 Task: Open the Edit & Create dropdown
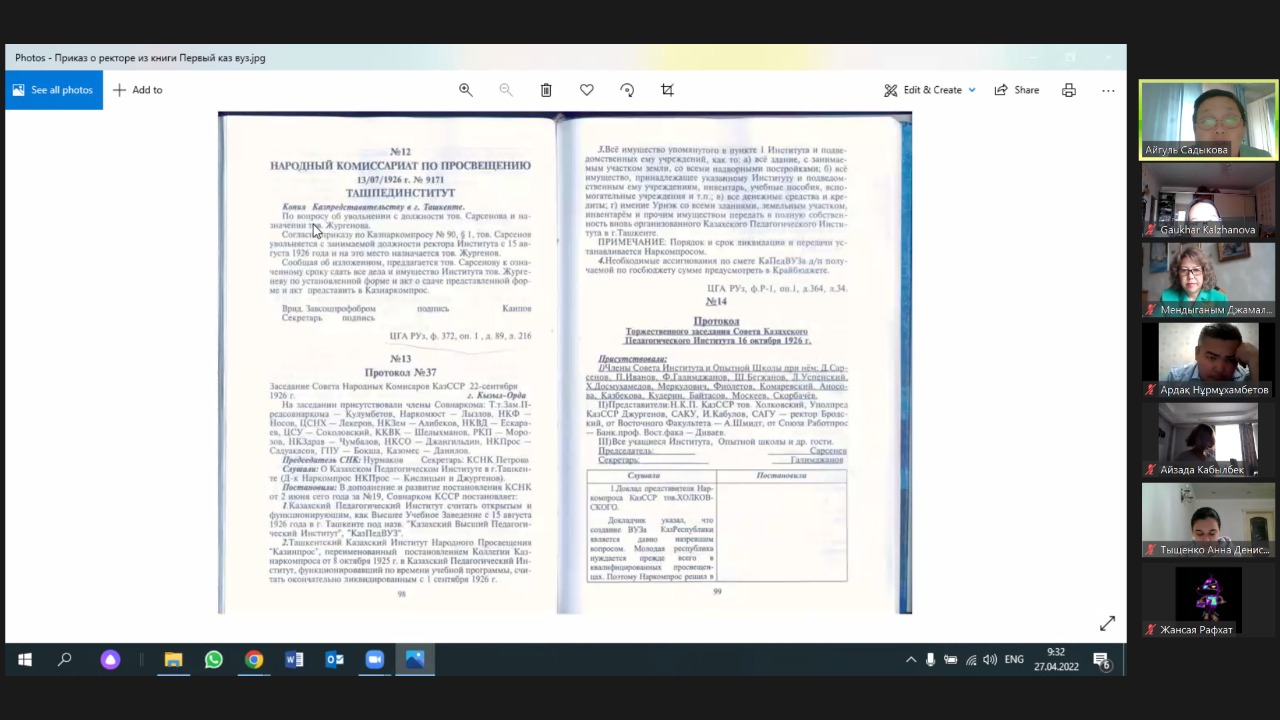click(x=930, y=90)
